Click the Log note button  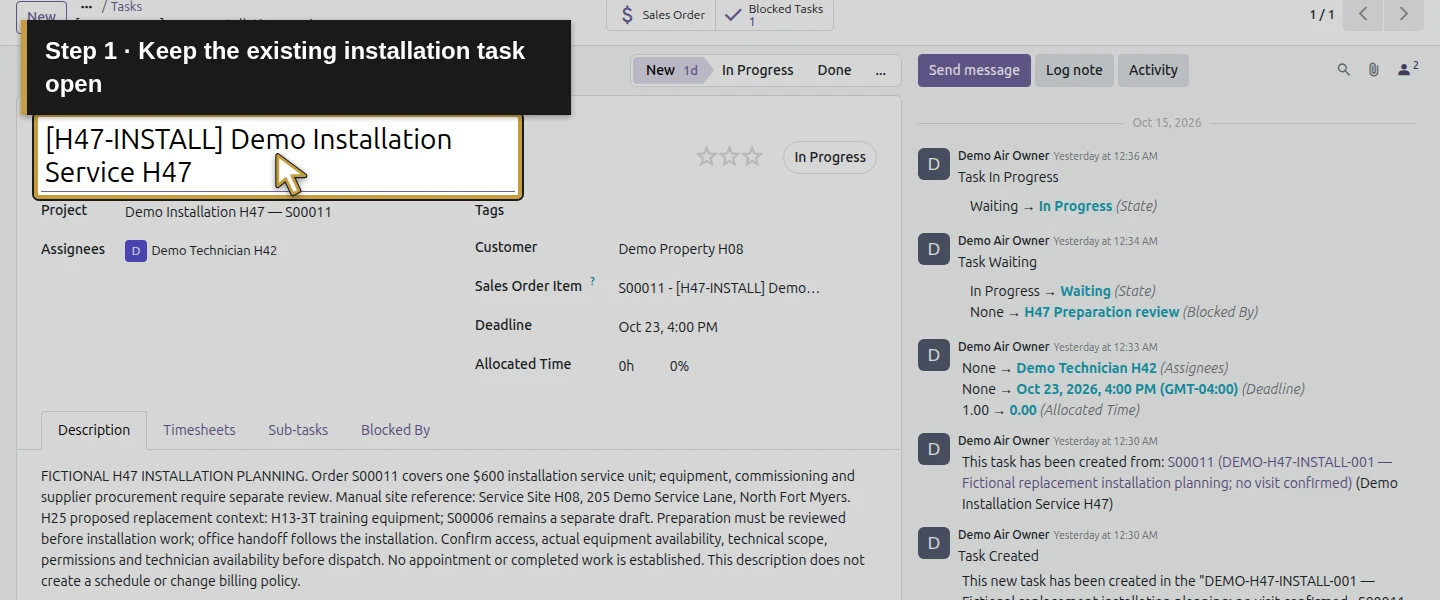pyautogui.click(x=1074, y=70)
